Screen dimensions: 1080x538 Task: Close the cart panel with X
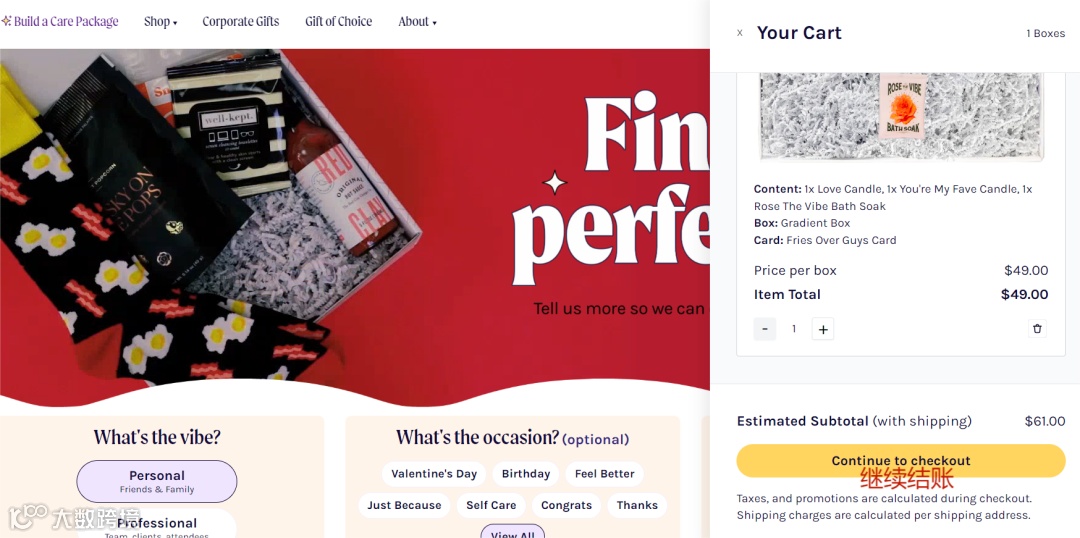740,33
